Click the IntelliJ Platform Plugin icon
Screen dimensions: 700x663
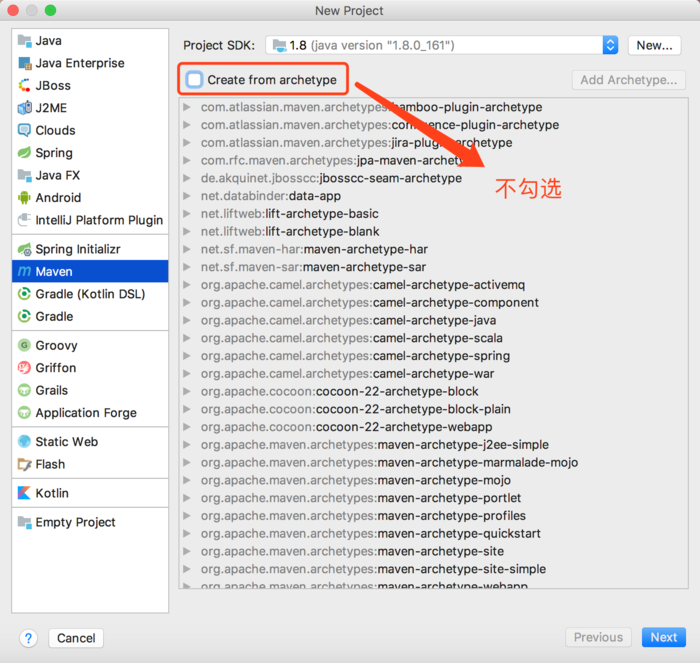coord(25,220)
